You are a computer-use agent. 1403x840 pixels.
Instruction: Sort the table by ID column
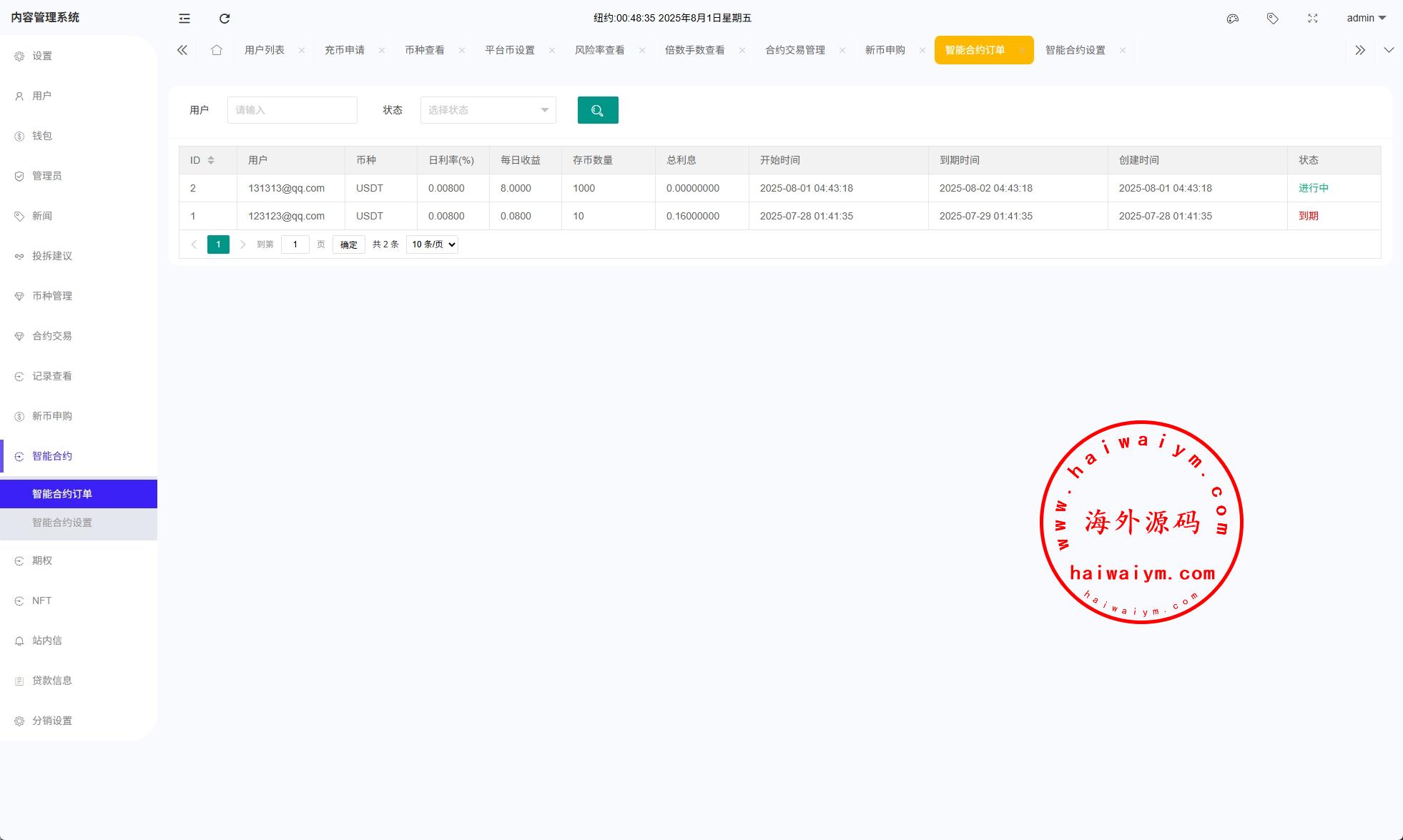click(x=211, y=160)
